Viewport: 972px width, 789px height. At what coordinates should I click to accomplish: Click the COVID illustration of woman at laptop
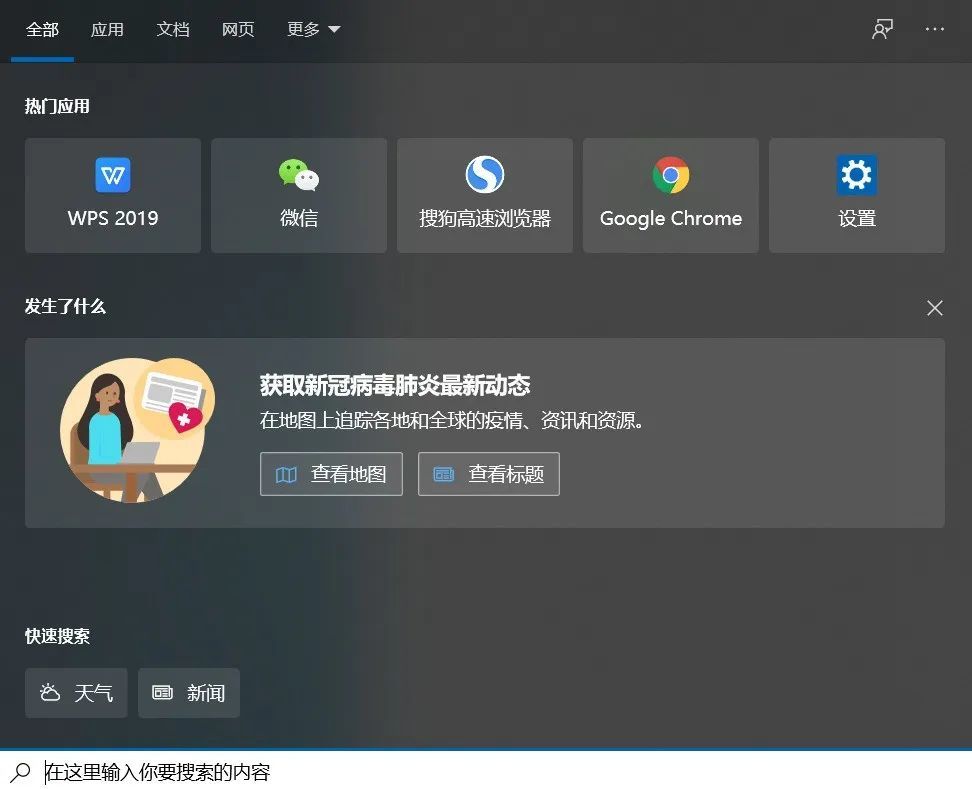coord(138,430)
